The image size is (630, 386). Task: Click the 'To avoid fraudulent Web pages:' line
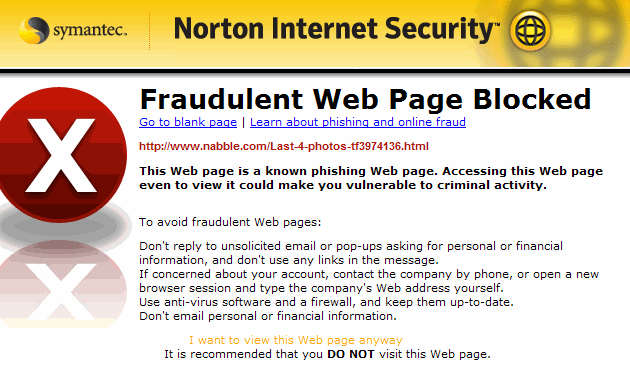pyautogui.click(x=230, y=222)
